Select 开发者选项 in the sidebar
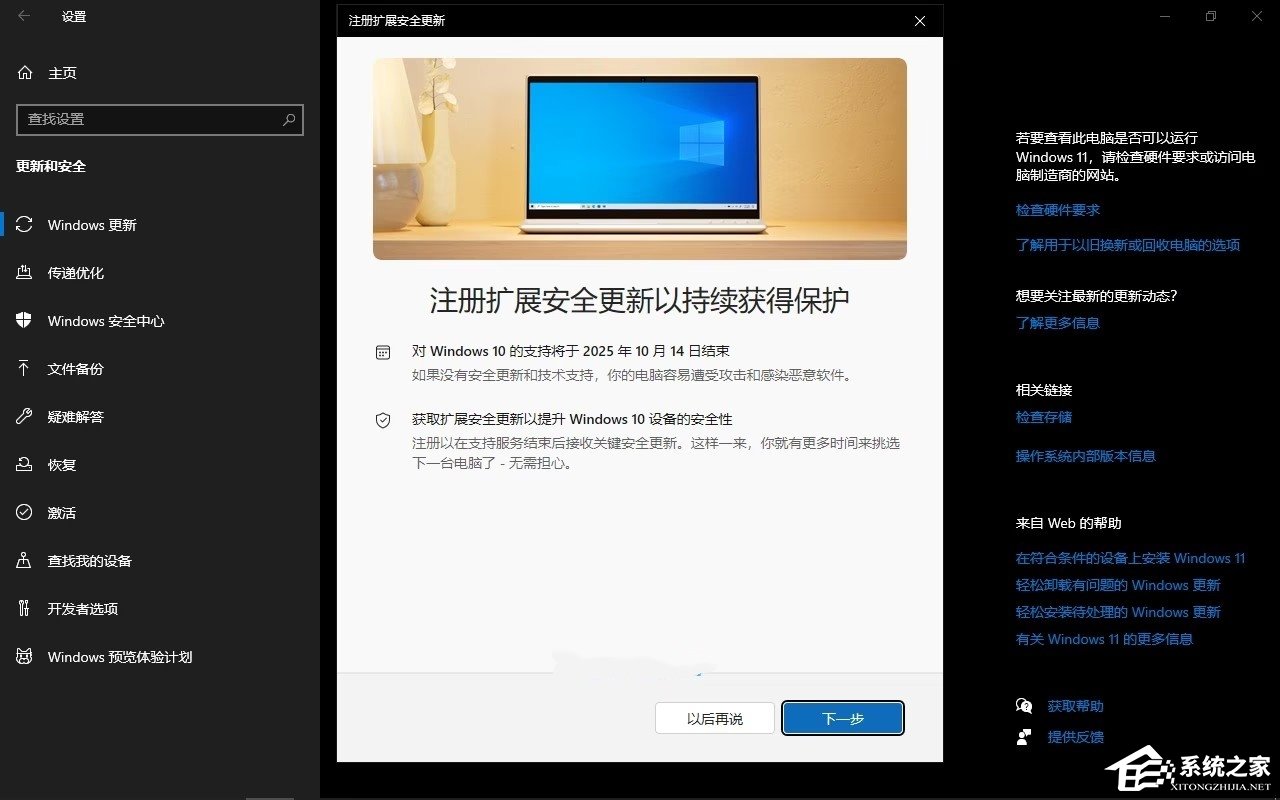 pos(90,608)
